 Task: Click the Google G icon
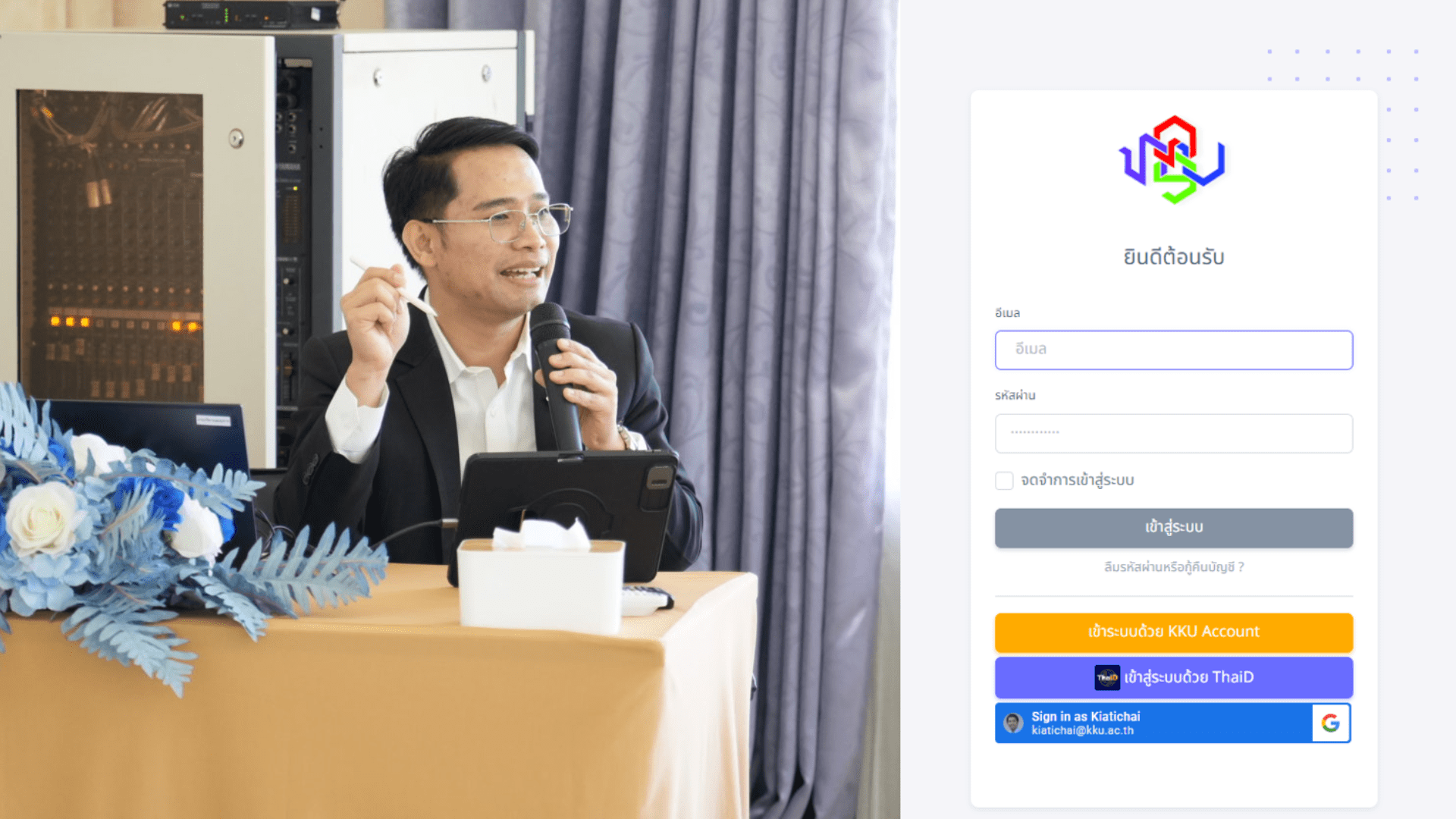click(x=1331, y=723)
